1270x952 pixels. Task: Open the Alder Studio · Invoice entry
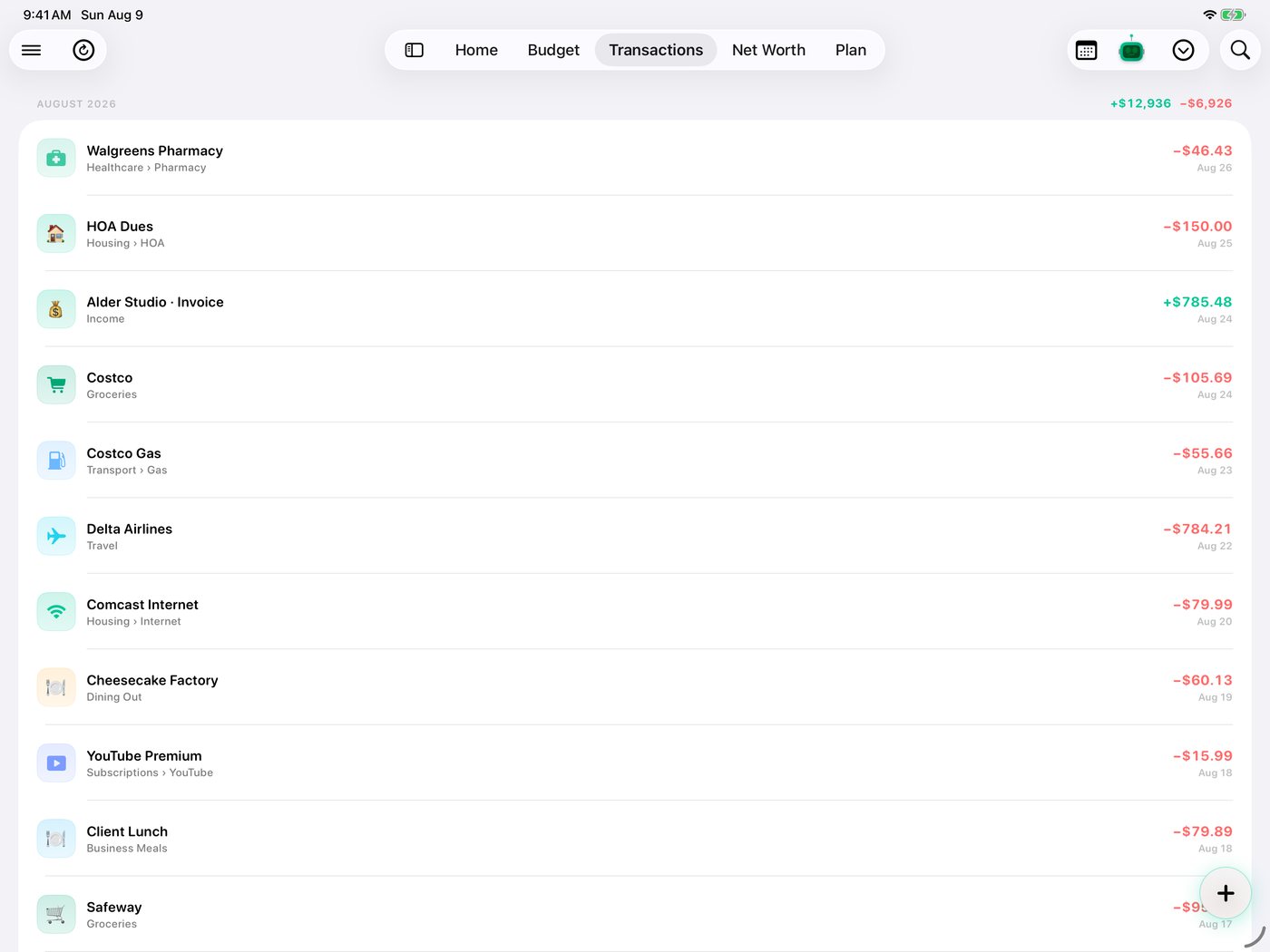pyautogui.click(x=634, y=309)
